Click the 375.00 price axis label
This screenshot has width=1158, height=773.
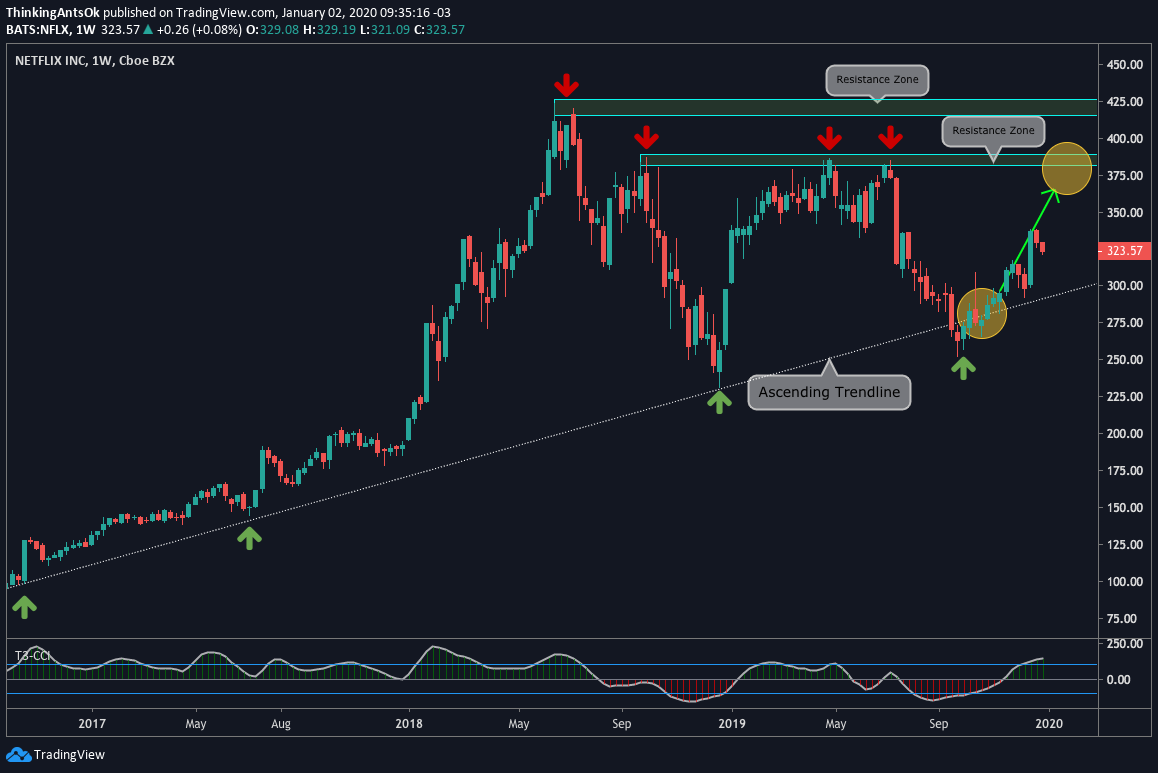tap(1125, 176)
